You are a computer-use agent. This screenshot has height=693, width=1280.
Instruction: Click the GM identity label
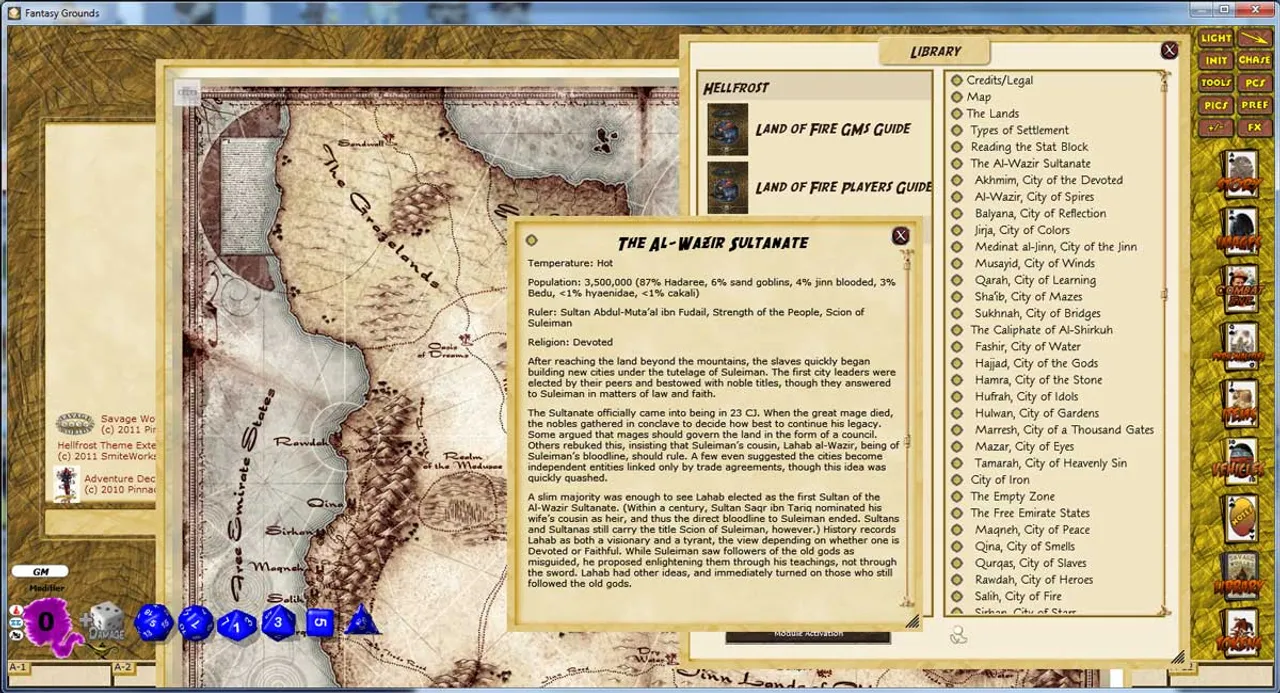(41, 572)
